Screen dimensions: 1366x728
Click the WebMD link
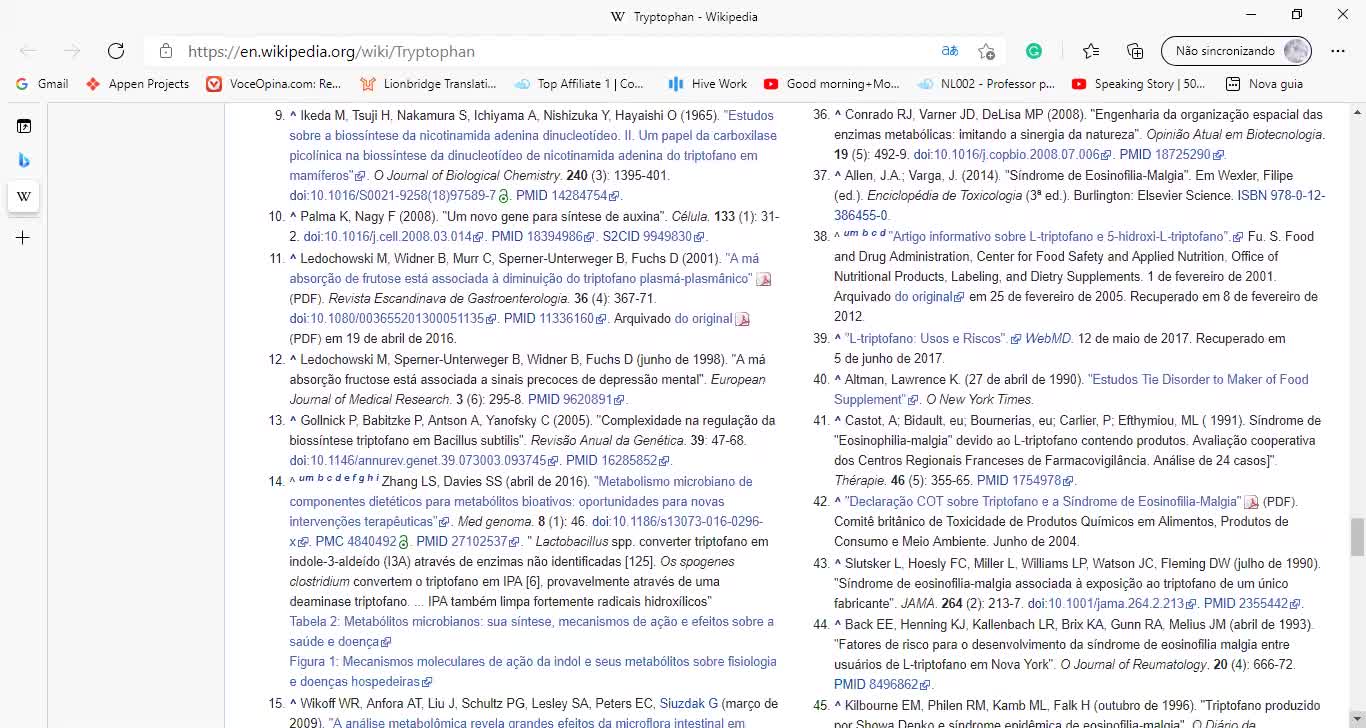[1048, 339]
